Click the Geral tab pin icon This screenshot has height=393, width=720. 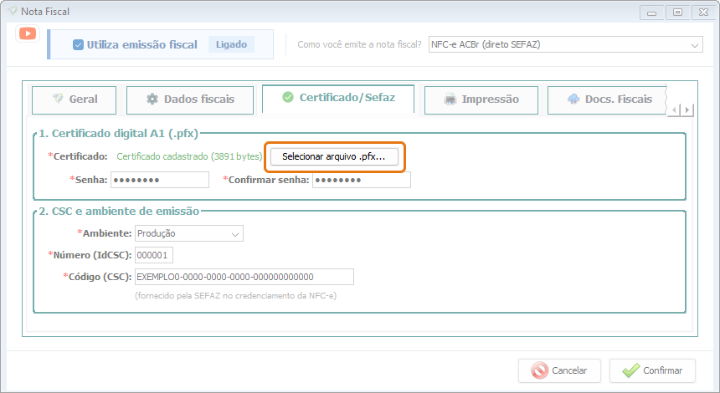[x=58, y=98]
